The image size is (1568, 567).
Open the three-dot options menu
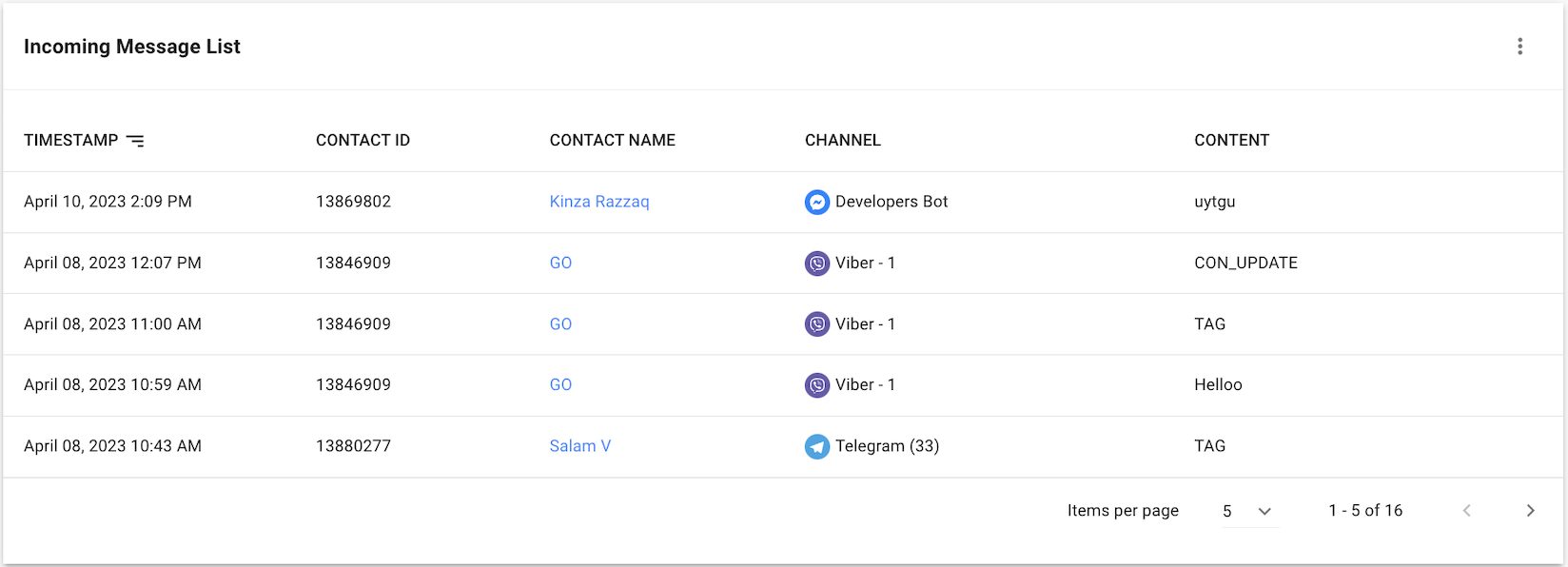1519,47
